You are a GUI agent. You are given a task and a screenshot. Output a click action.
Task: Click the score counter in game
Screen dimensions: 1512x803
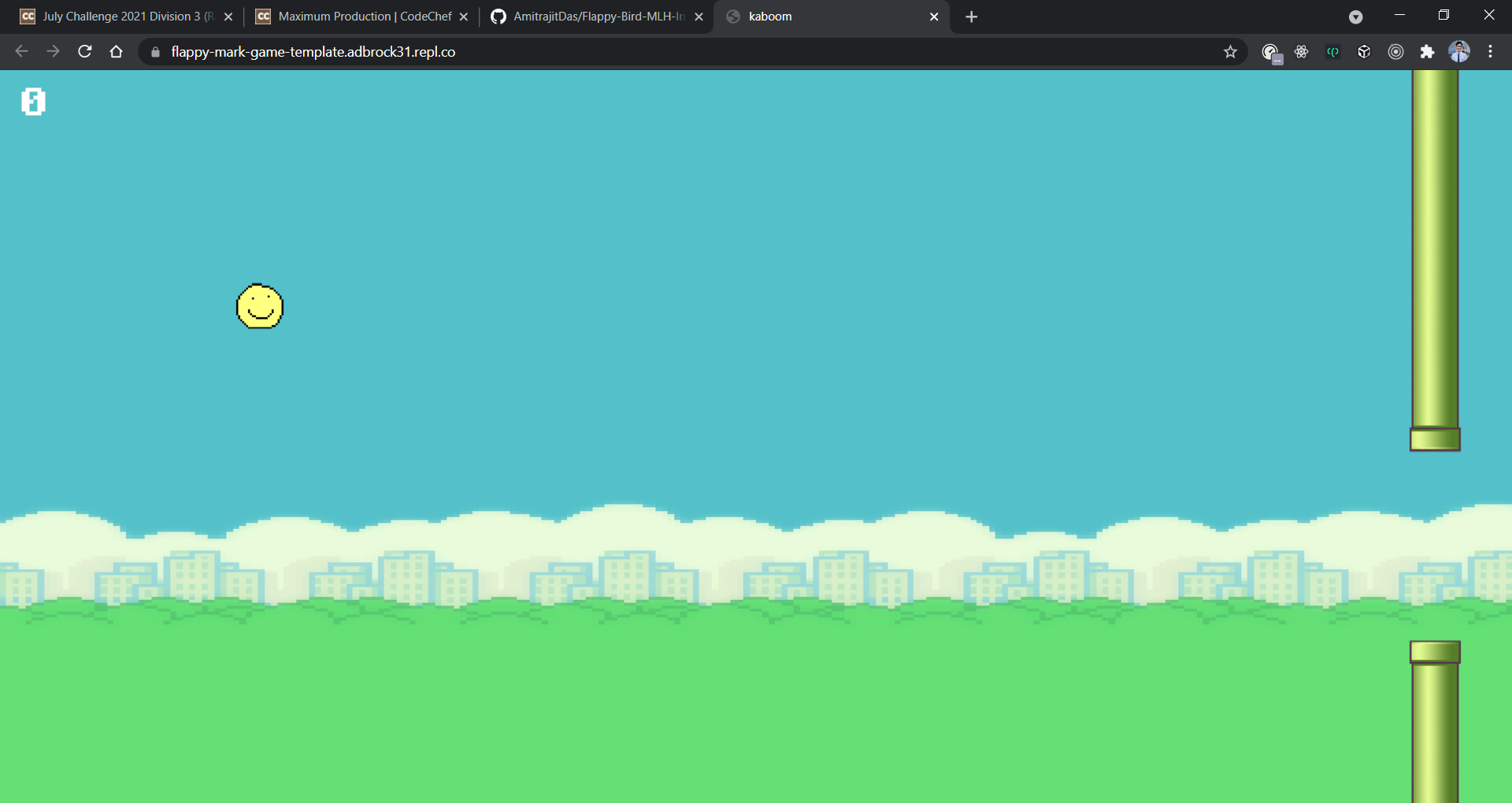(33, 102)
